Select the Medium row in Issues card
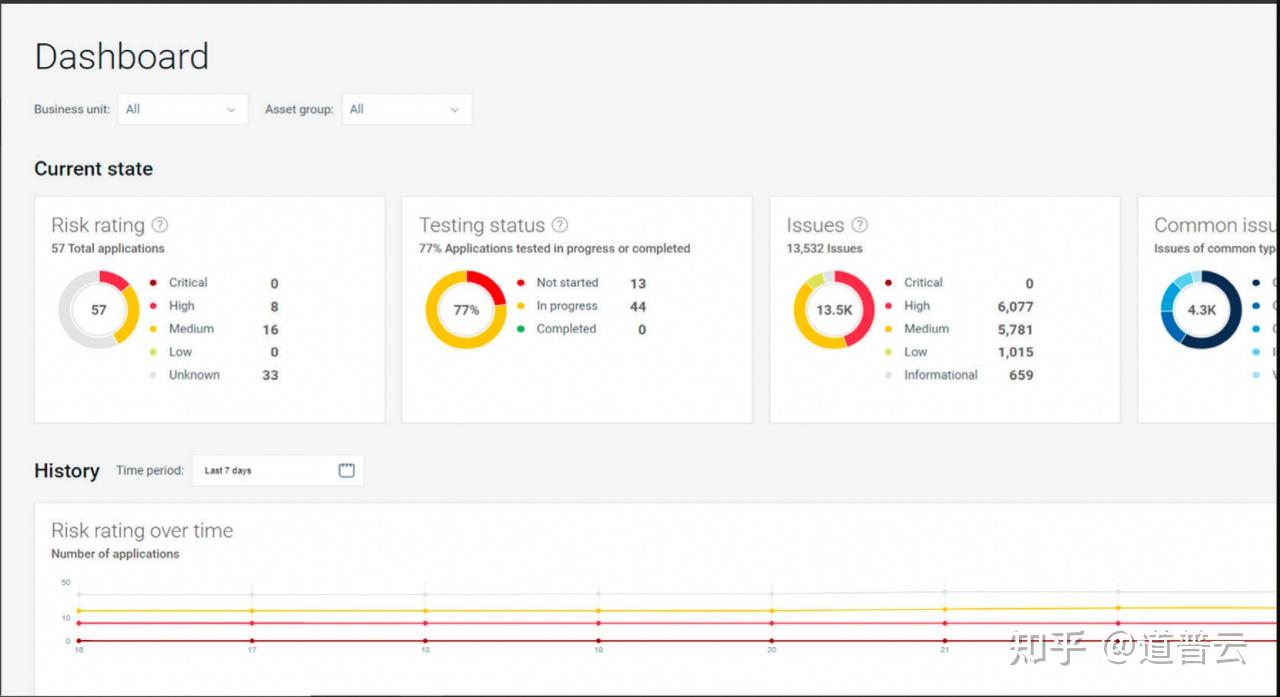The image size is (1280, 697). (959, 329)
